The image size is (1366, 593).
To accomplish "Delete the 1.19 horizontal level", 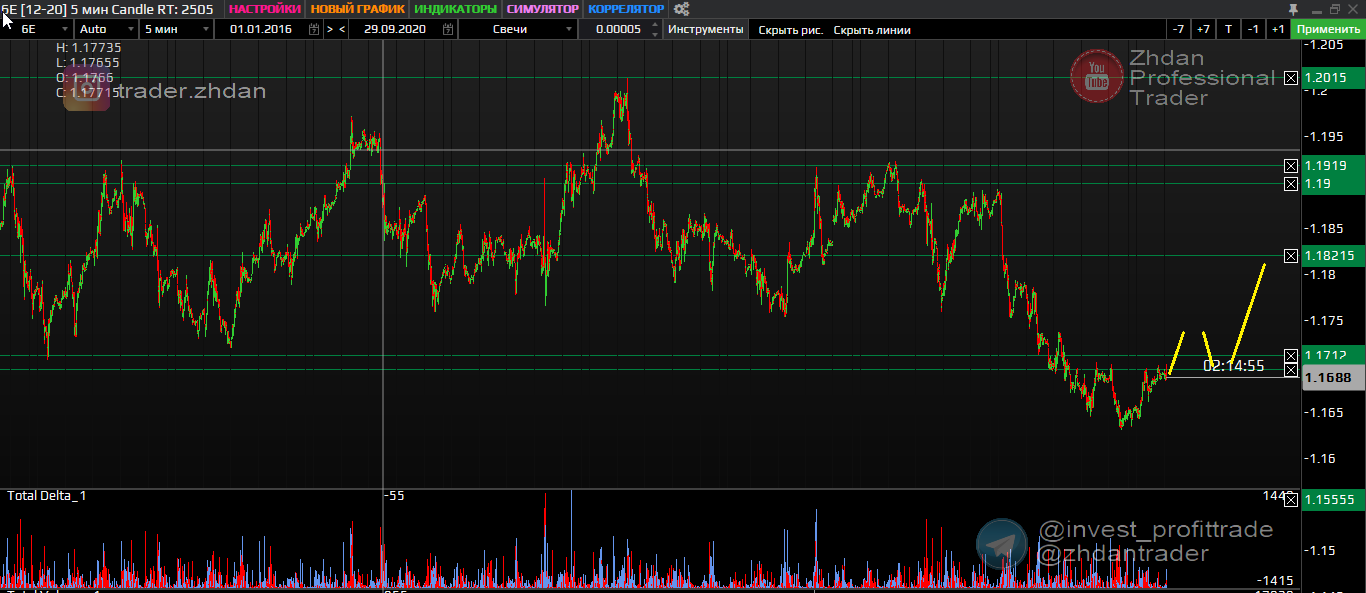I will pos(1291,184).
